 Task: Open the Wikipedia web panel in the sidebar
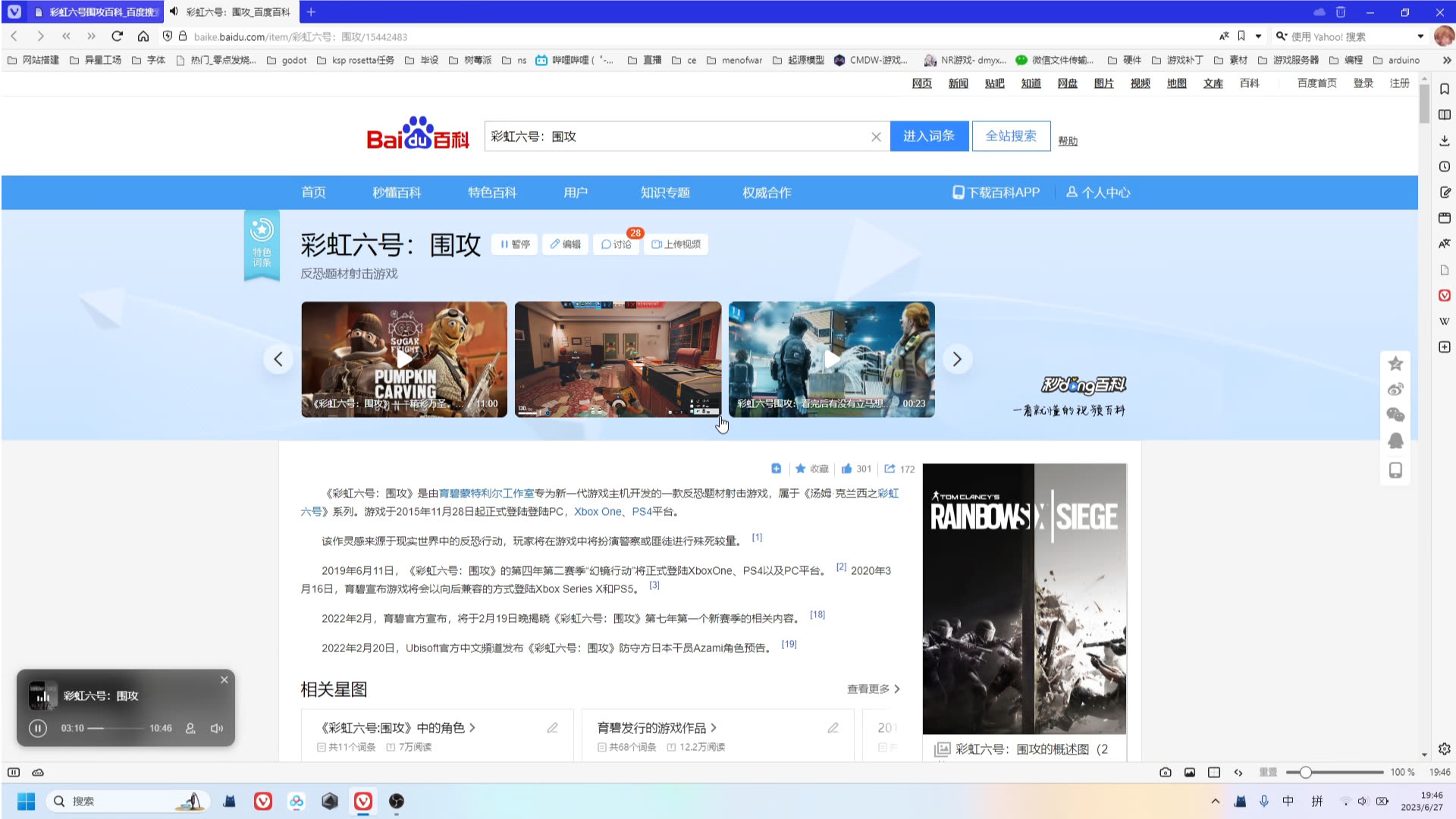1445,321
